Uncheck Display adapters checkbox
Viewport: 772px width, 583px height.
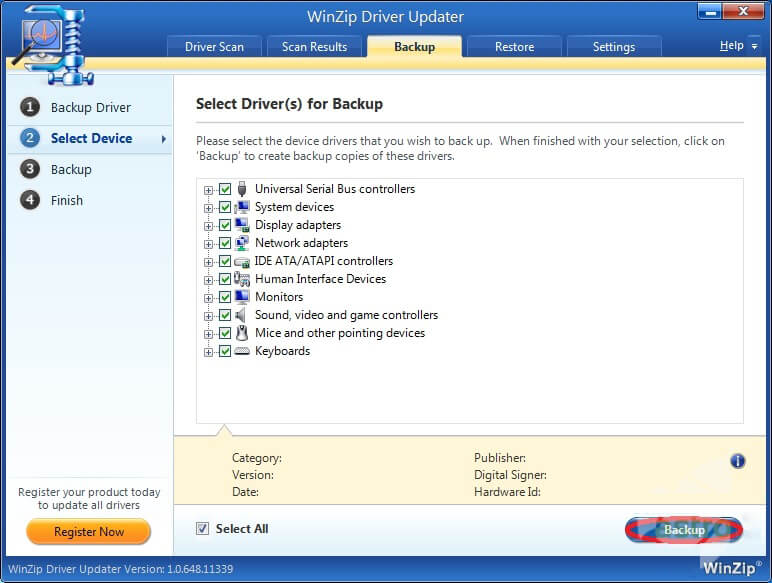[x=225, y=225]
